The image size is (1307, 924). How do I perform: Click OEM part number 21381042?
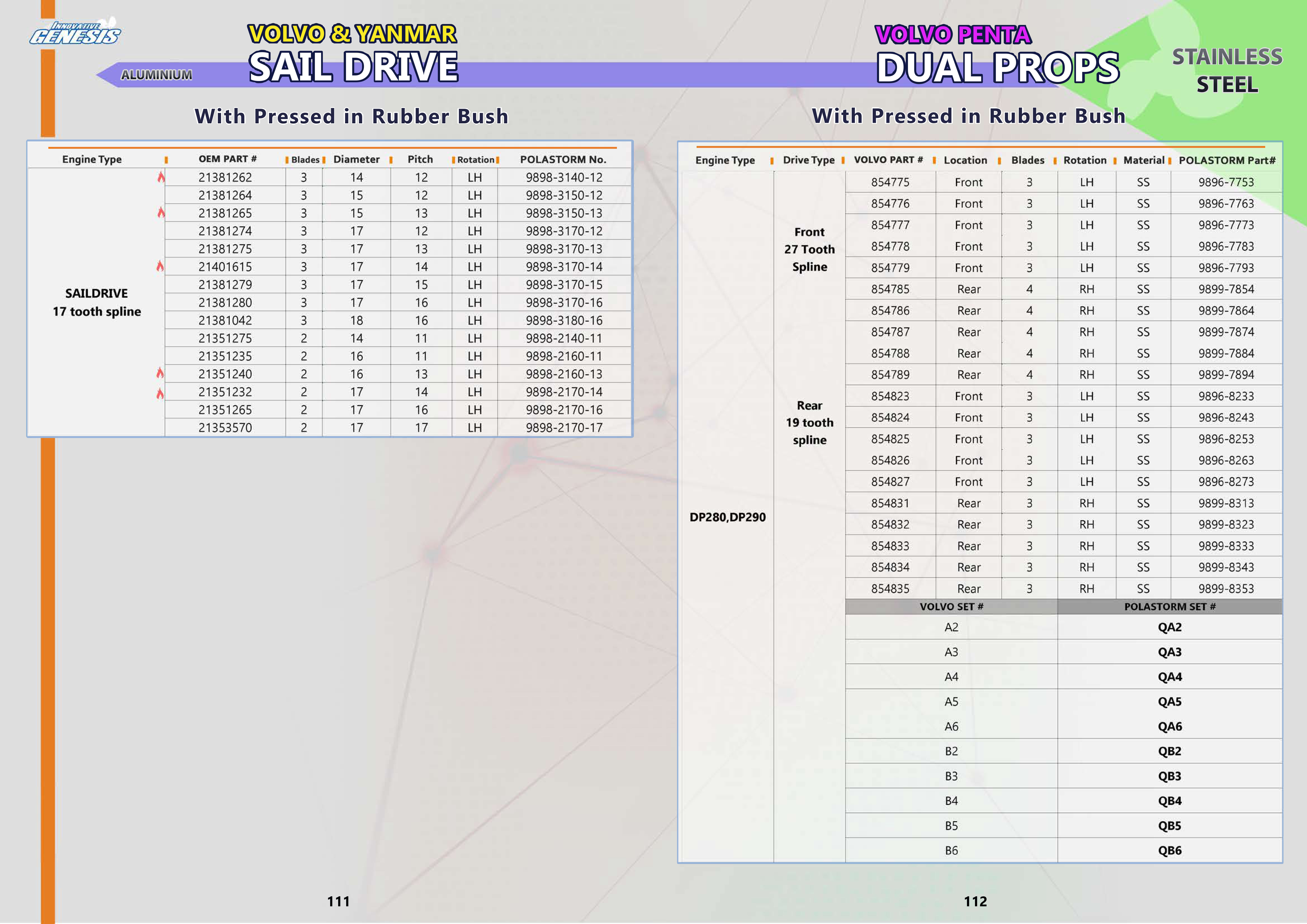click(225, 320)
